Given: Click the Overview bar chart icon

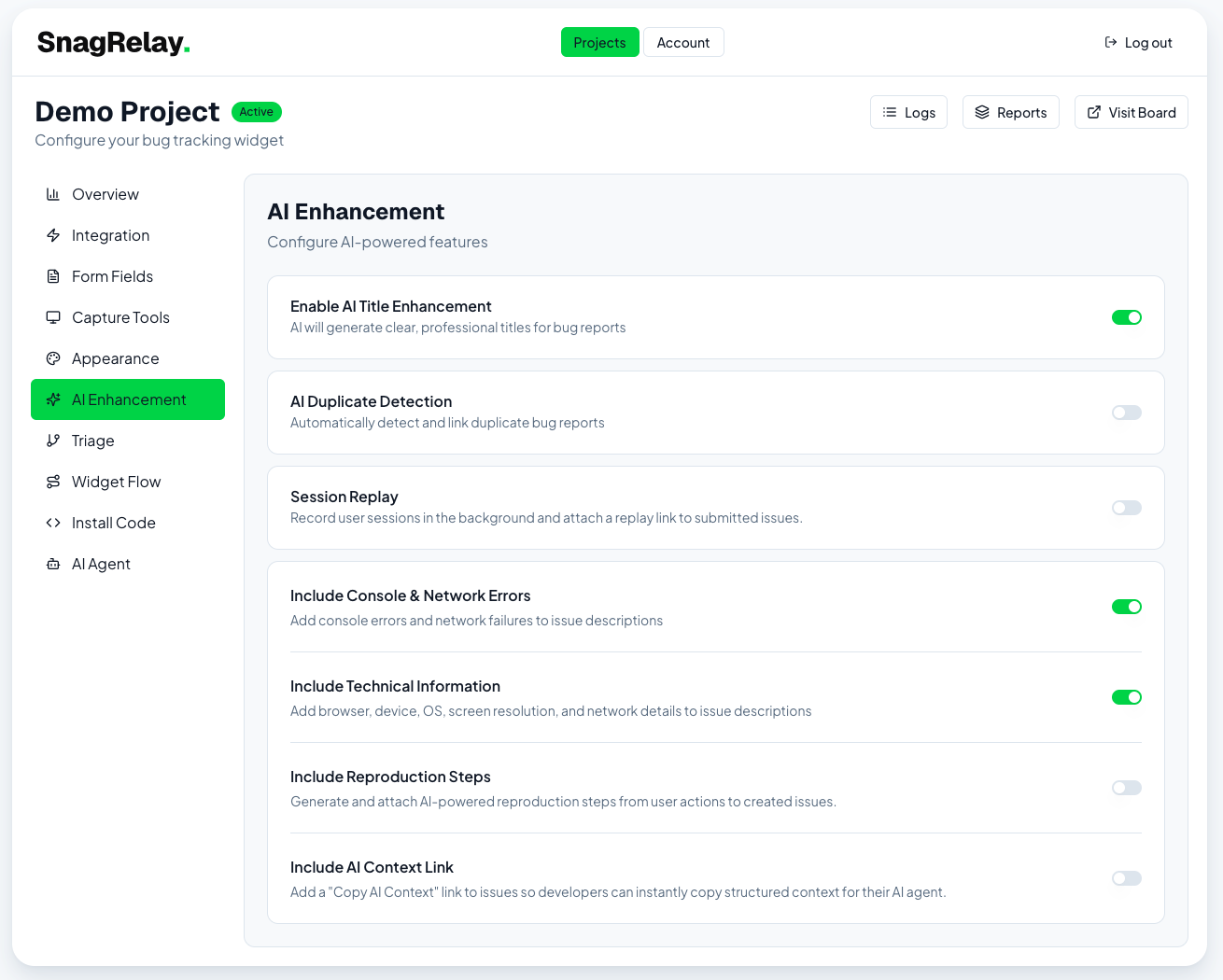Looking at the screenshot, I should (x=53, y=194).
